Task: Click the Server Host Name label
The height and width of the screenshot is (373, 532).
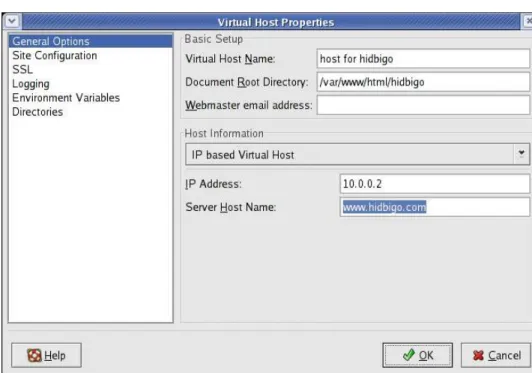Action: coord(231,207)
